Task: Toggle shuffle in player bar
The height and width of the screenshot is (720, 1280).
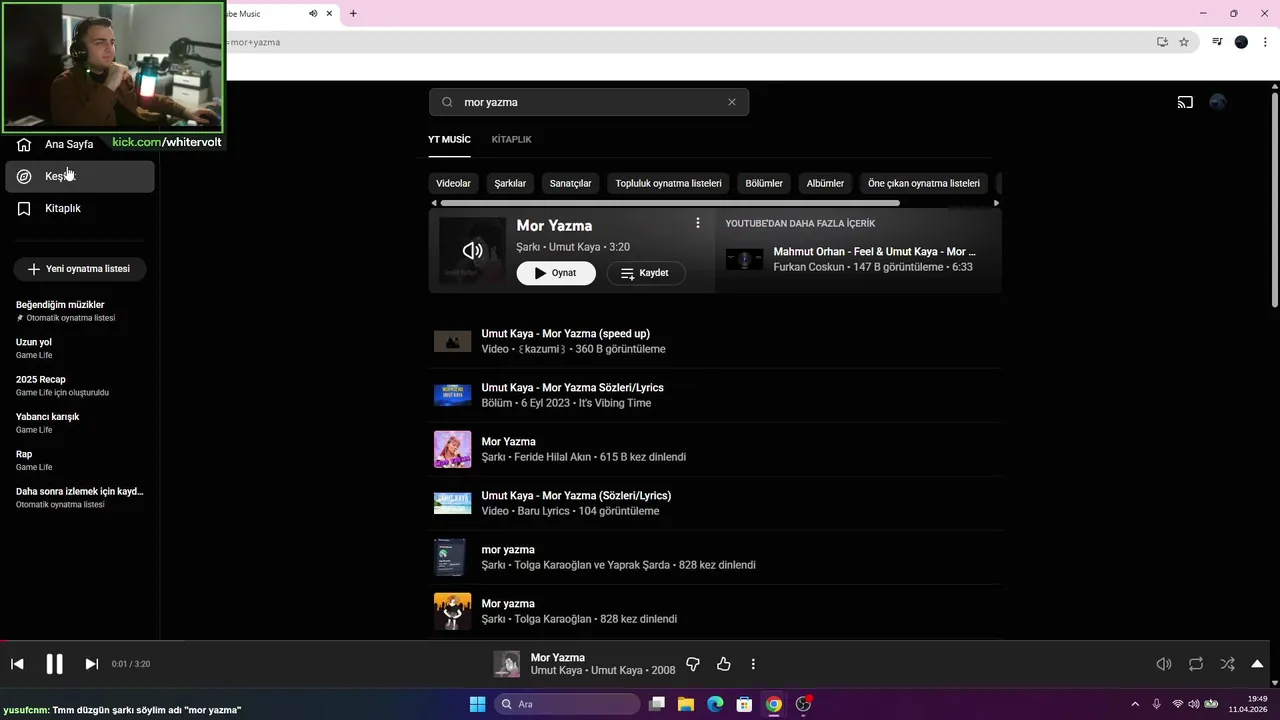Action: click(1227, 664)
